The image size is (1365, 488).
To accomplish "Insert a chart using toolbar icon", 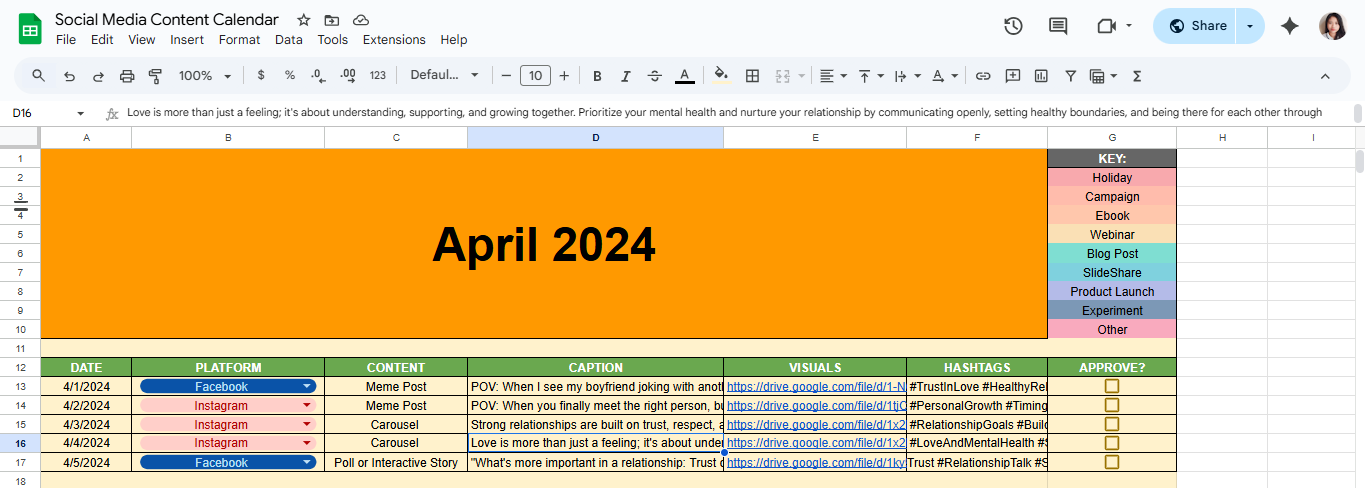I will [1041, 76].
